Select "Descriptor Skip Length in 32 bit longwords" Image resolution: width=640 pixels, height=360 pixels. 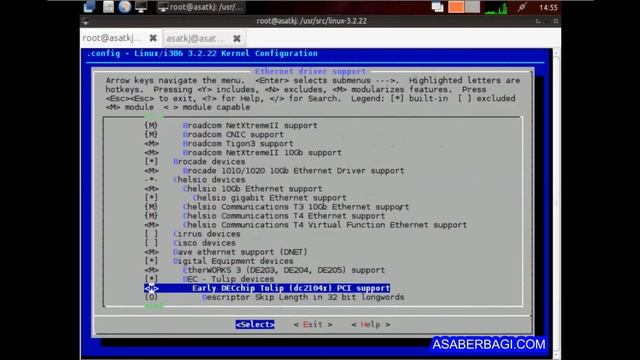[303, 297]
